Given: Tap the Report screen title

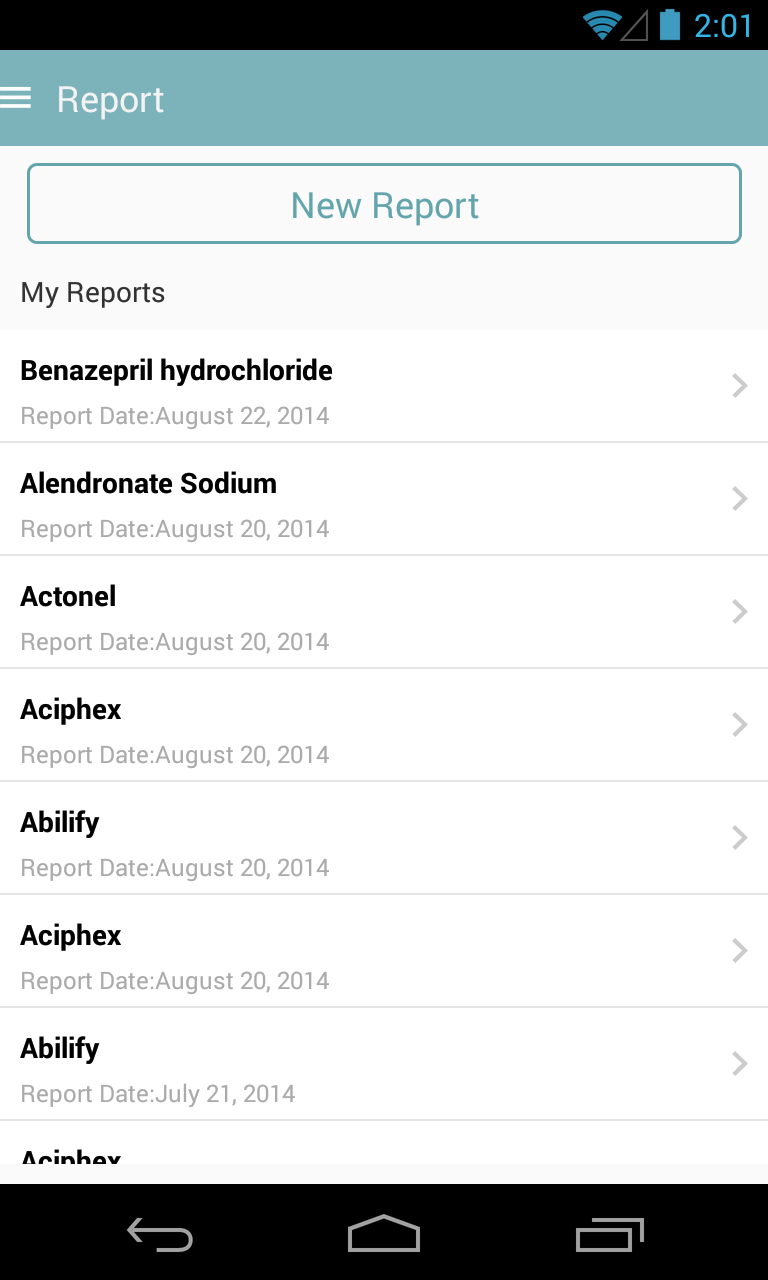Looking at the screenshot, I should point(110,100).
